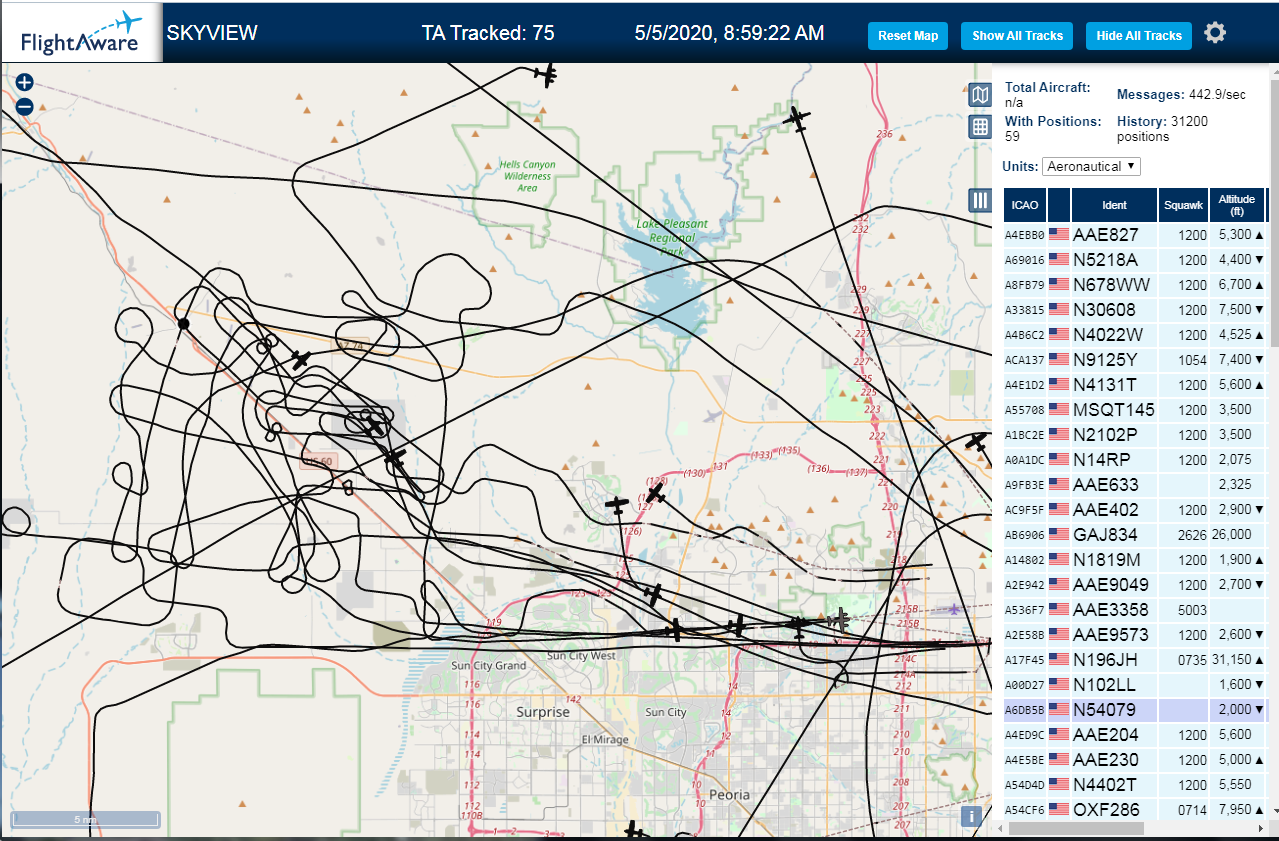The height and width of the screenshot is (841, 1279).
Task: Select the black dot track marker
Action: coord(183,323)
